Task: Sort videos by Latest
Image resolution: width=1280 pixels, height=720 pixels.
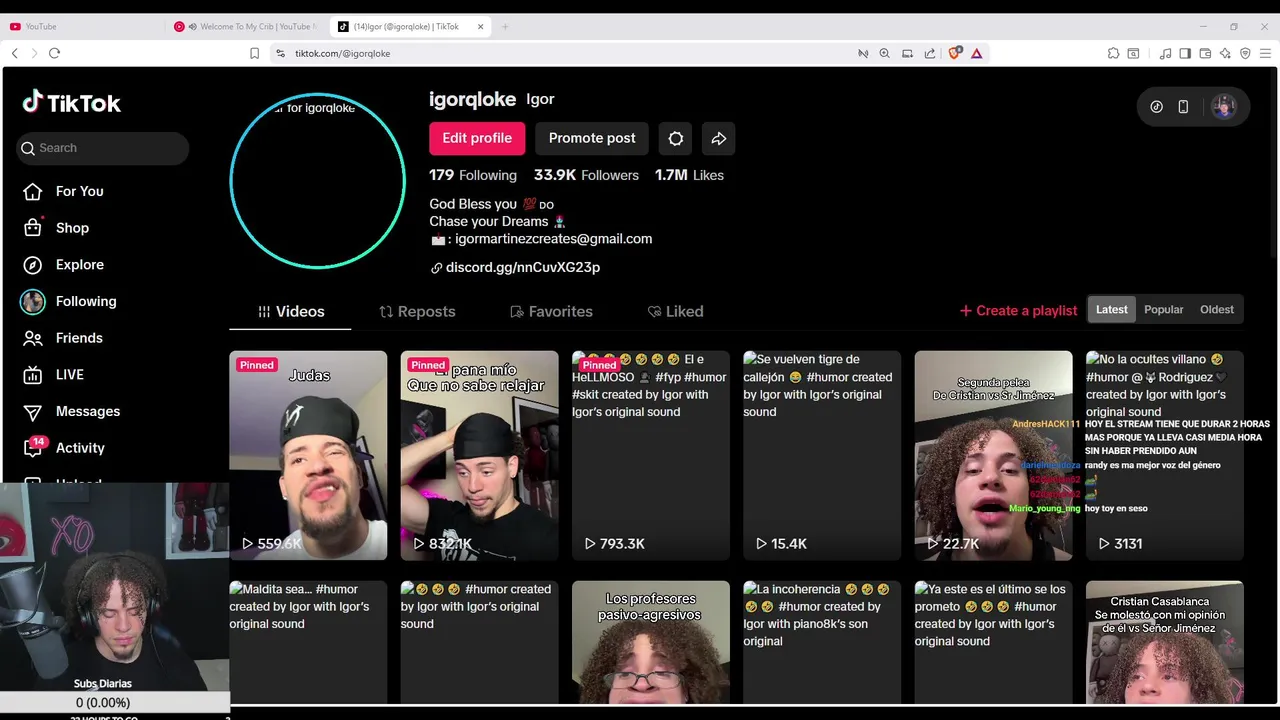Action: click(1111, 309)
